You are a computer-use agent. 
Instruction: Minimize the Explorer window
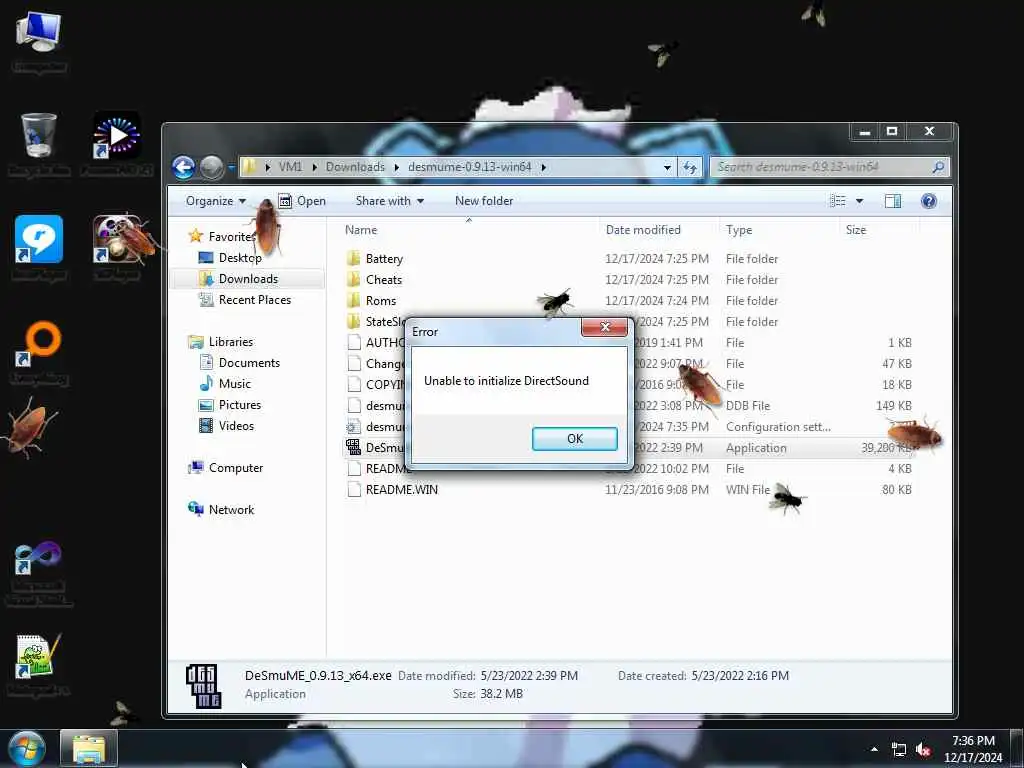coord(865,132)
